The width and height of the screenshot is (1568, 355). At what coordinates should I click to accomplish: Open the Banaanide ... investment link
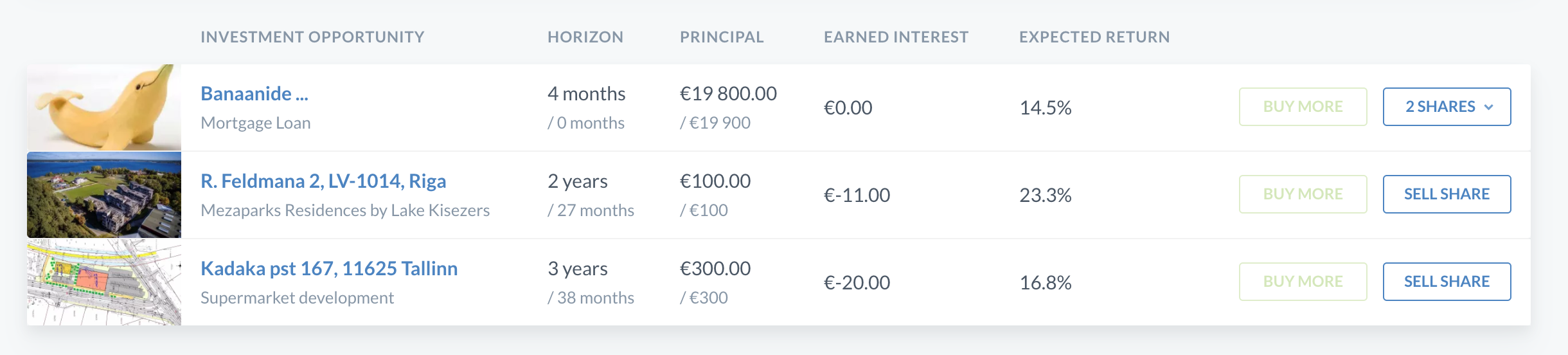coord(254,94)
